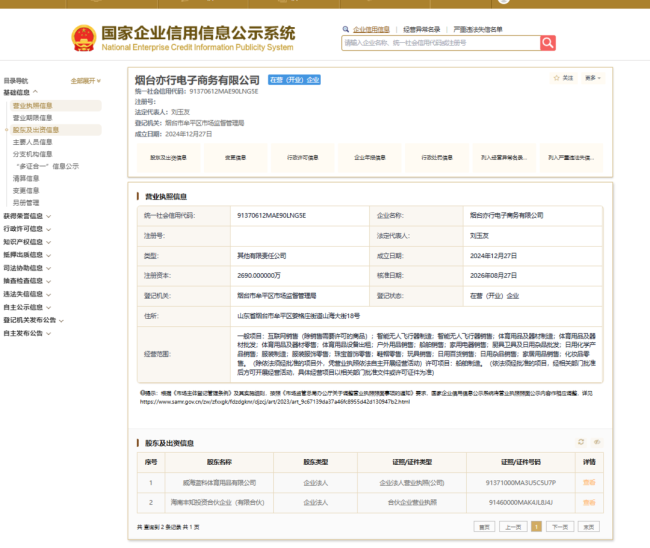The width and height of the screenshot is (650, 548).
Task: Expand the 抽查检查信息 section
Action: [x=27, y=281]
